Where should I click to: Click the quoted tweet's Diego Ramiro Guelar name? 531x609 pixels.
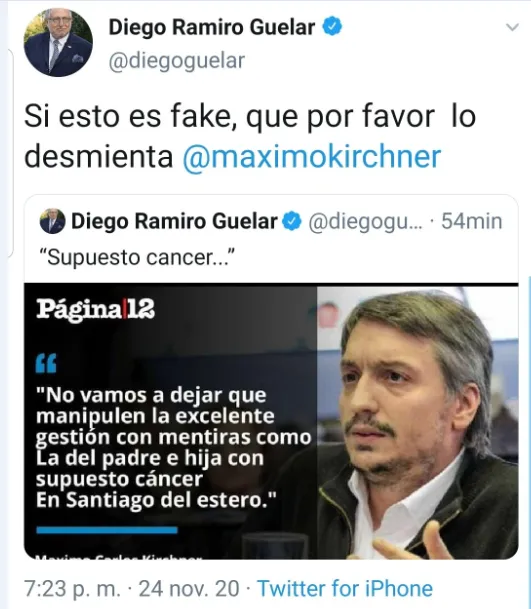coord(174,221)
